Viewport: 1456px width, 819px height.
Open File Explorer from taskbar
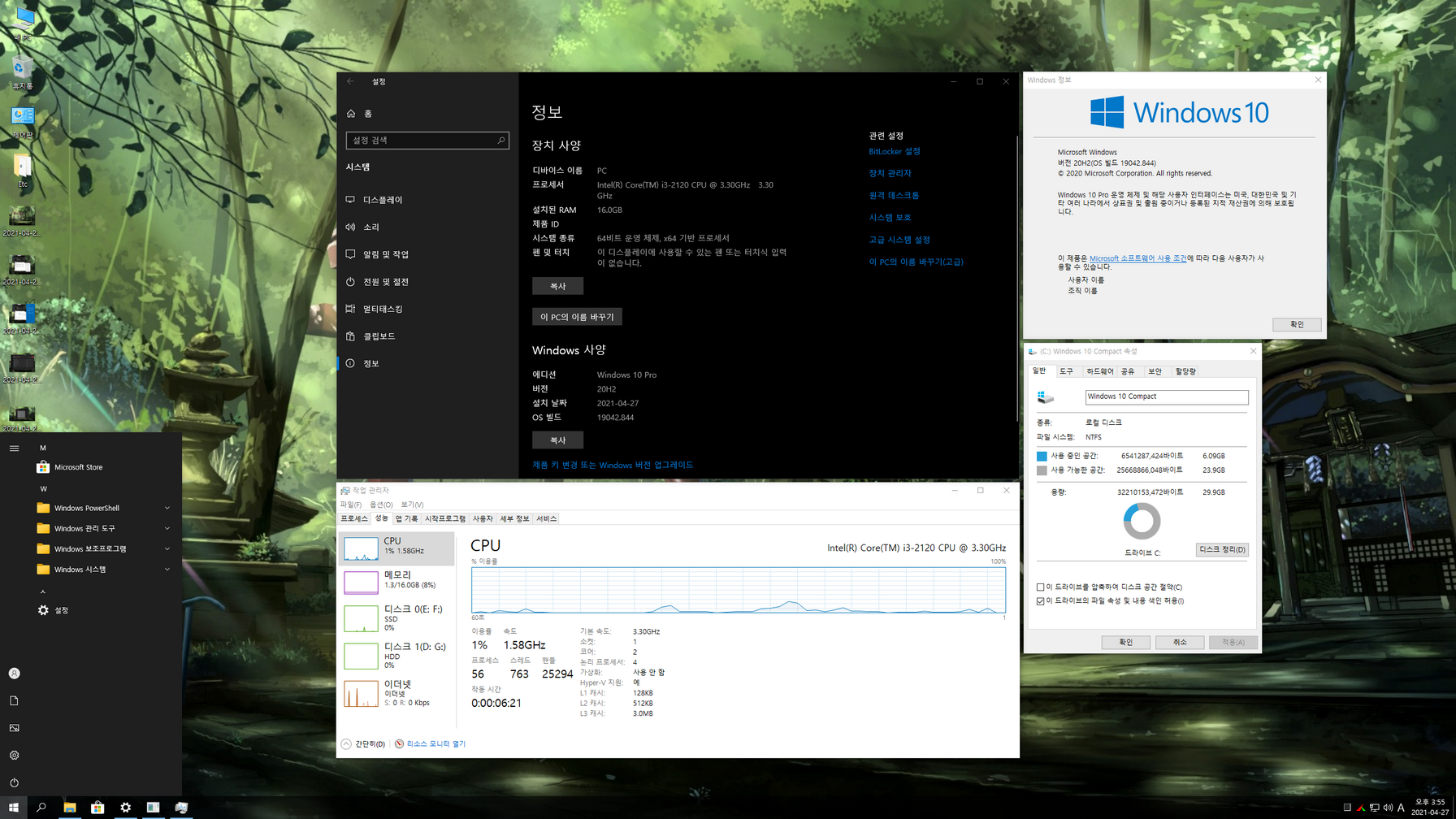(x=70, y=807)
